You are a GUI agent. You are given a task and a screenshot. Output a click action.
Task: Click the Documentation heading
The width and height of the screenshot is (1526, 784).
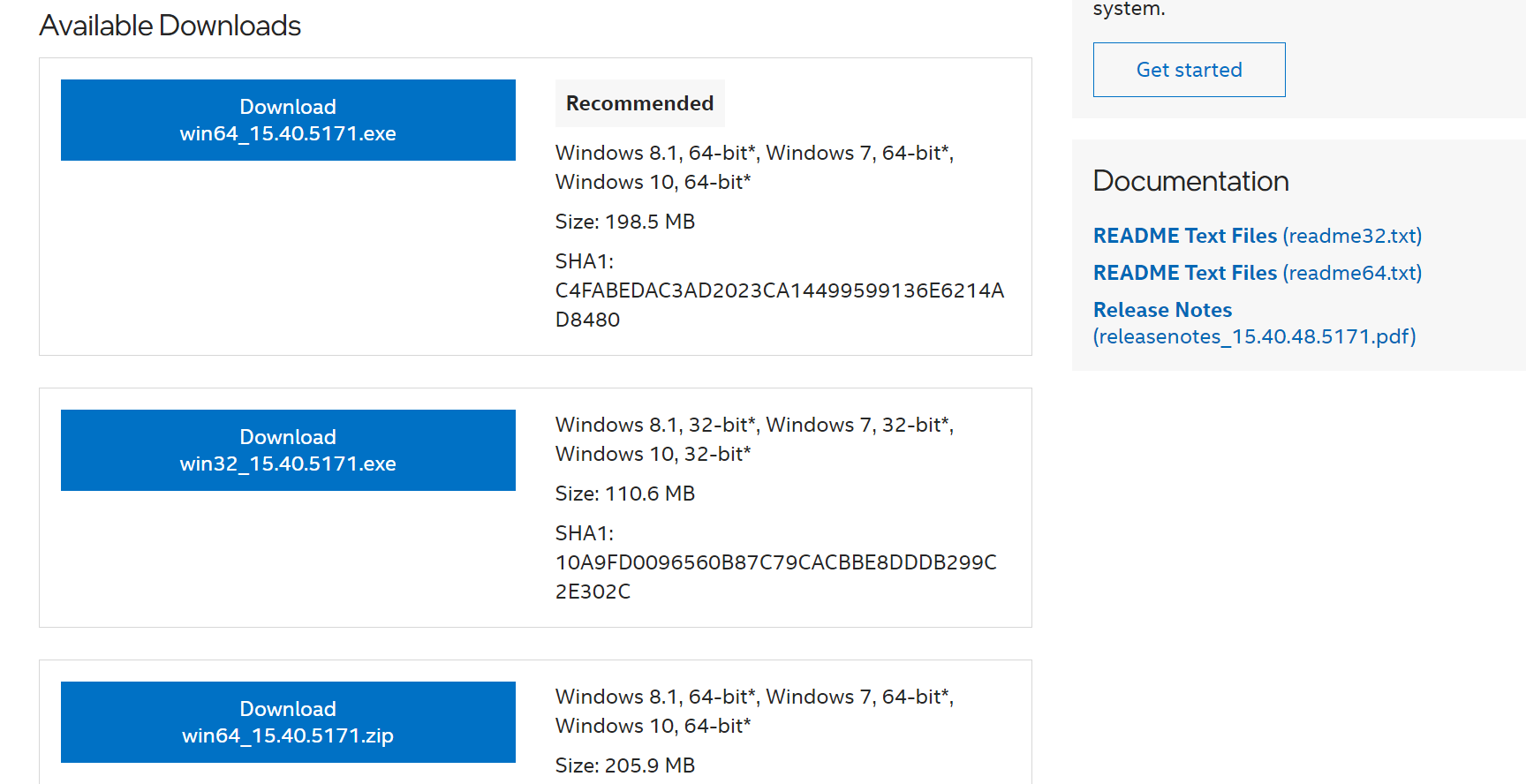pos(1190,181)
